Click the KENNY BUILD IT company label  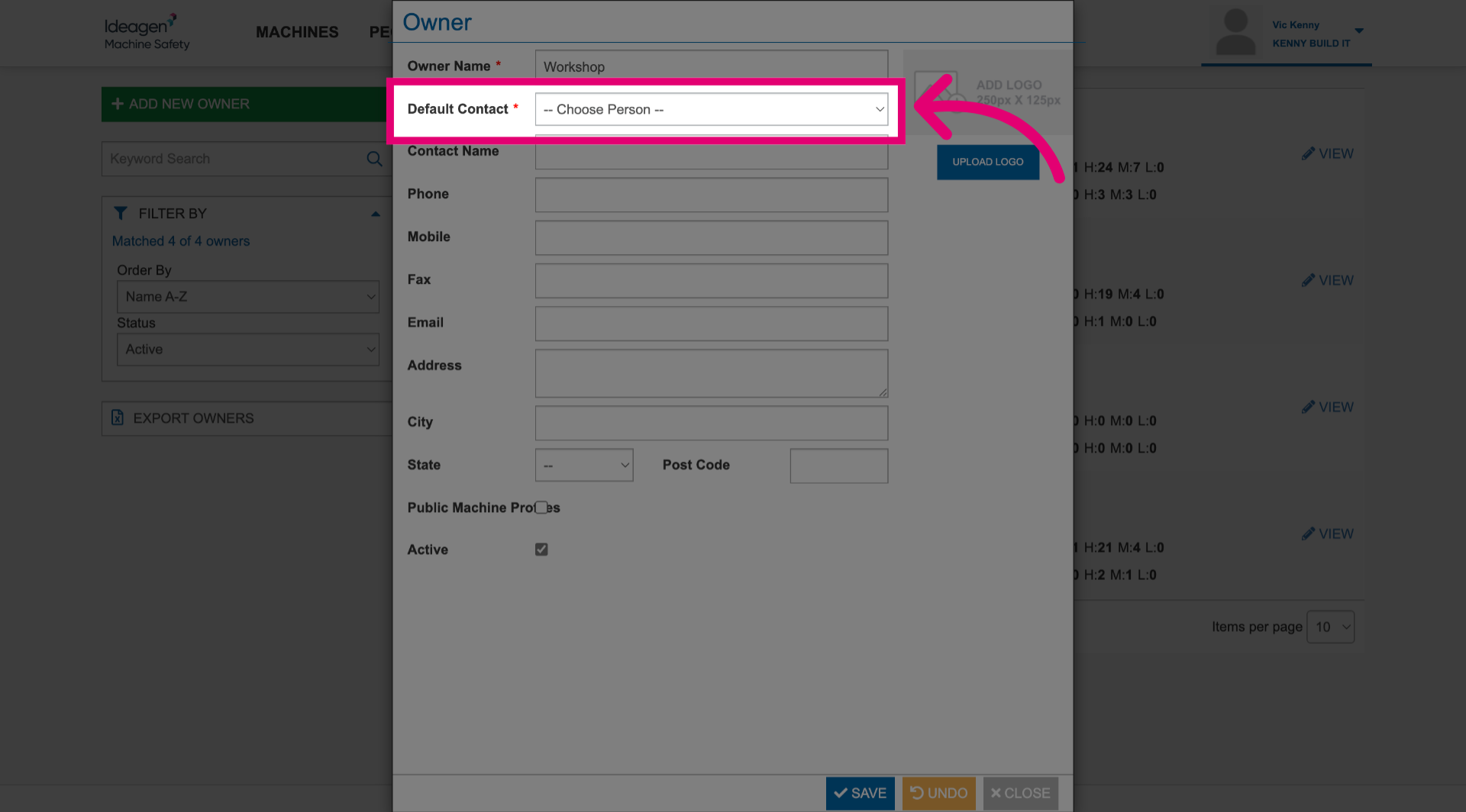pos(1311,43)
